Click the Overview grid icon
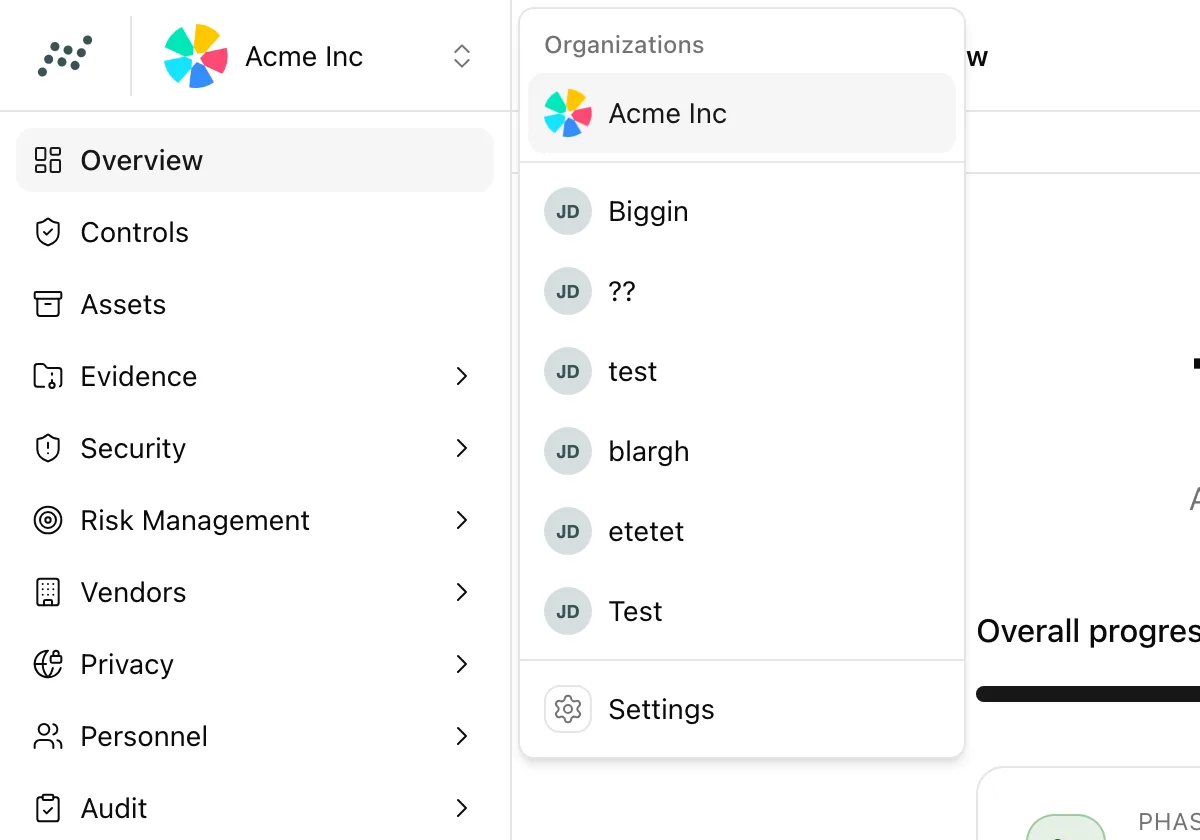Viewport: 1200px width, 840px height. click(x=48, y=160)
